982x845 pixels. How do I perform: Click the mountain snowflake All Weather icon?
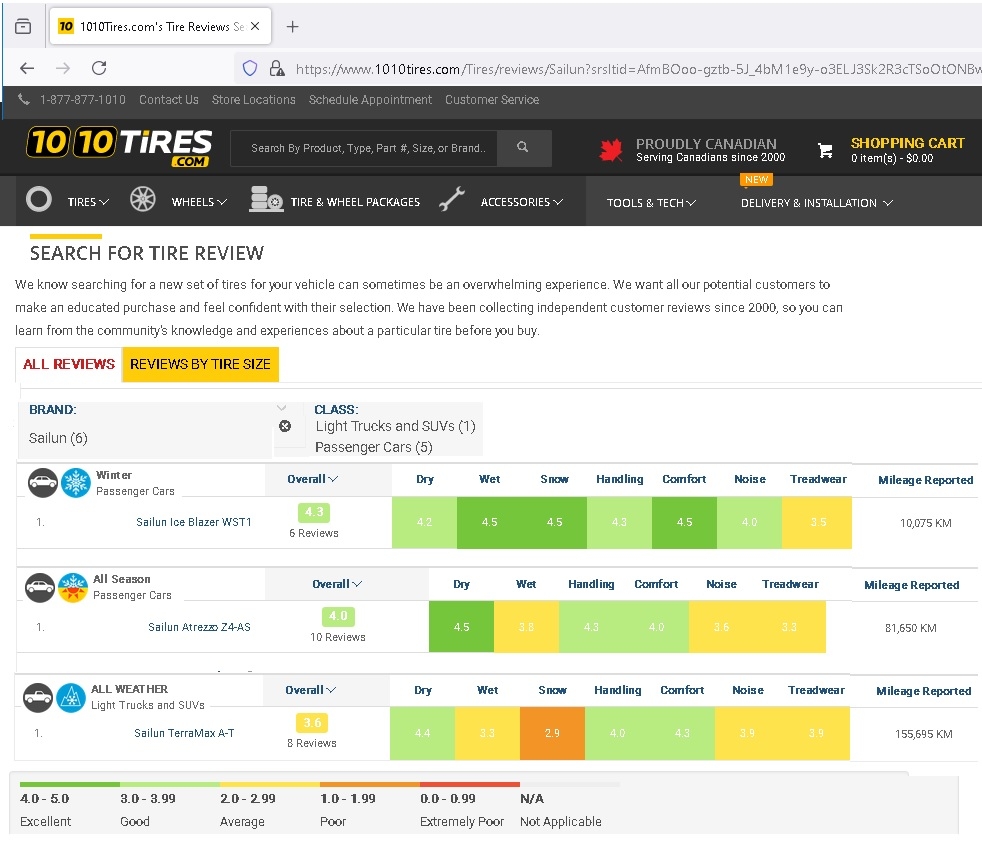[x=71, y=698]
